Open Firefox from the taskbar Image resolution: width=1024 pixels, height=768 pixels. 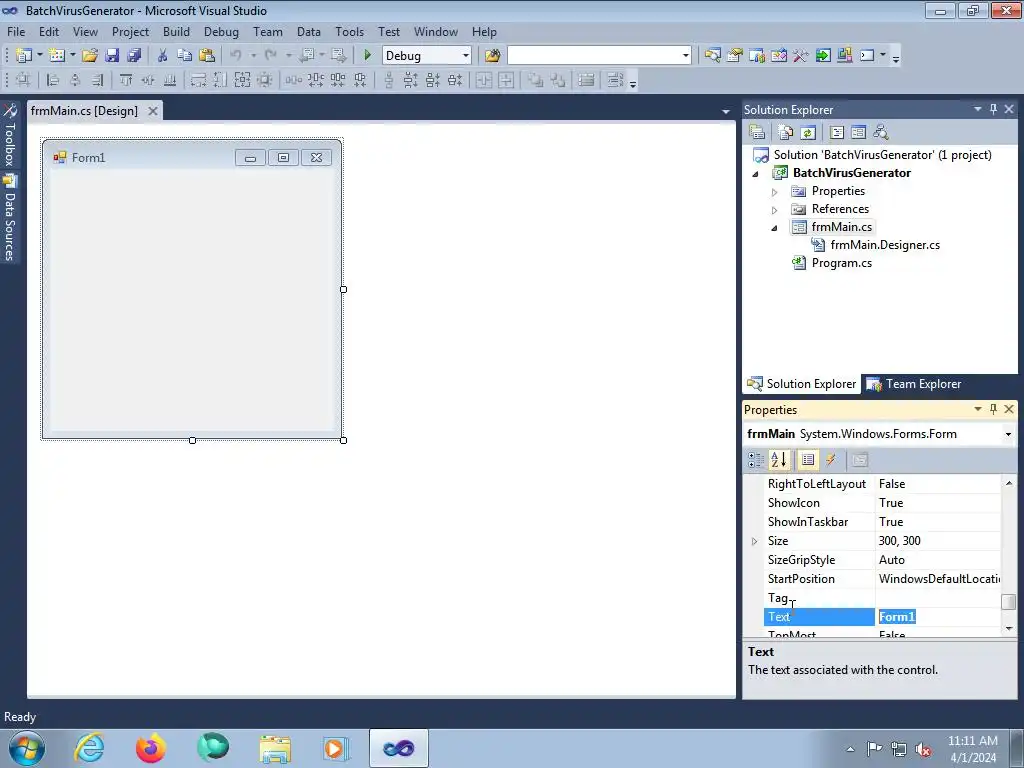[x=150, y=748]
